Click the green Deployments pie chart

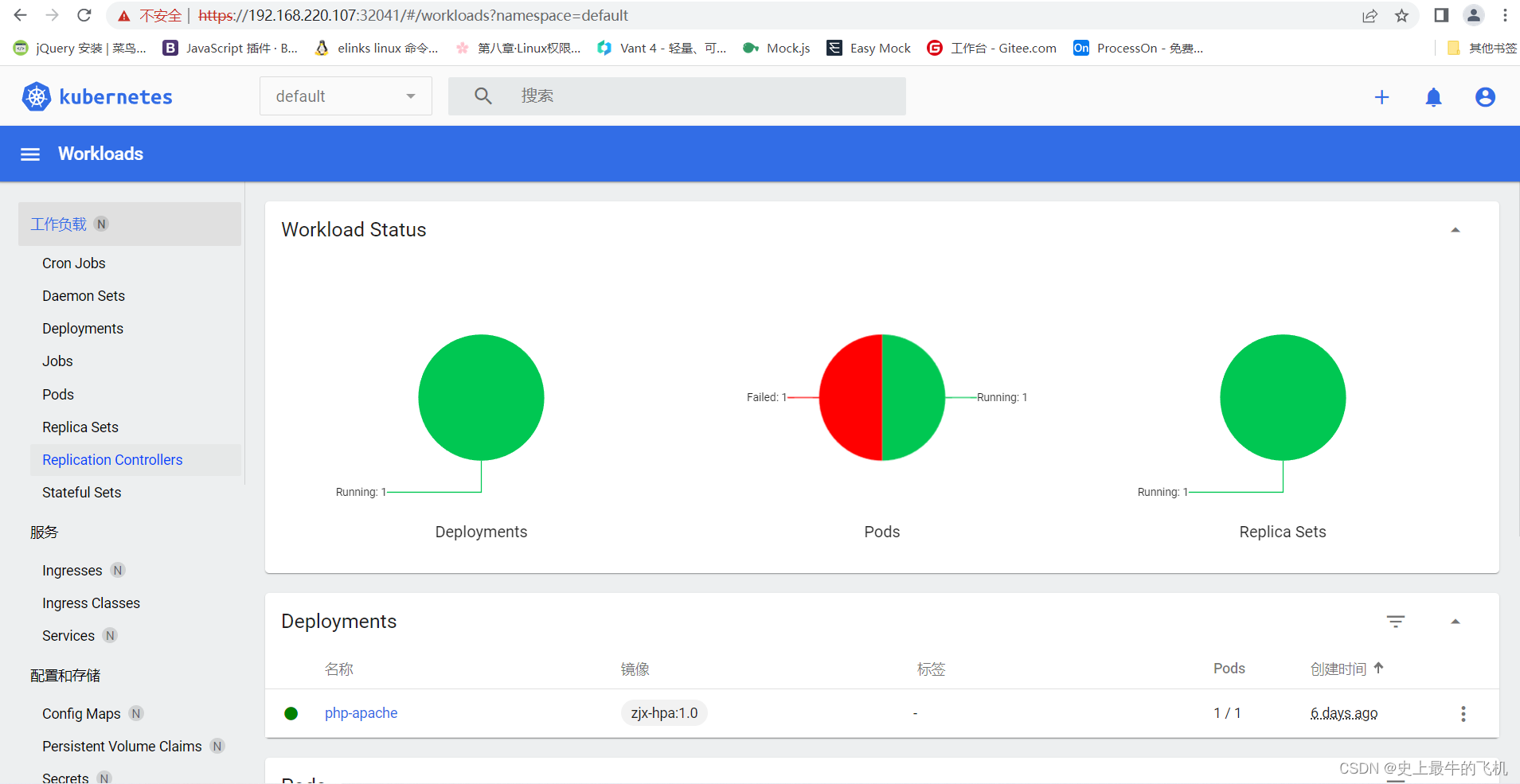(481, 397)
